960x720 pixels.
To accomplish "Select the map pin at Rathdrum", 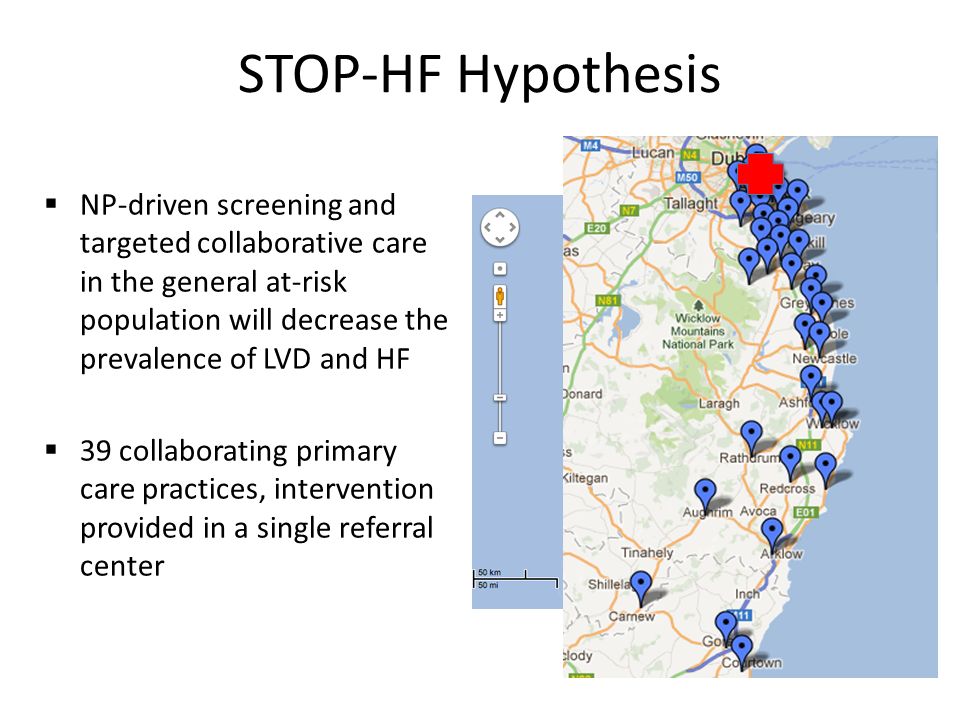I will click(x=751, y=438).
